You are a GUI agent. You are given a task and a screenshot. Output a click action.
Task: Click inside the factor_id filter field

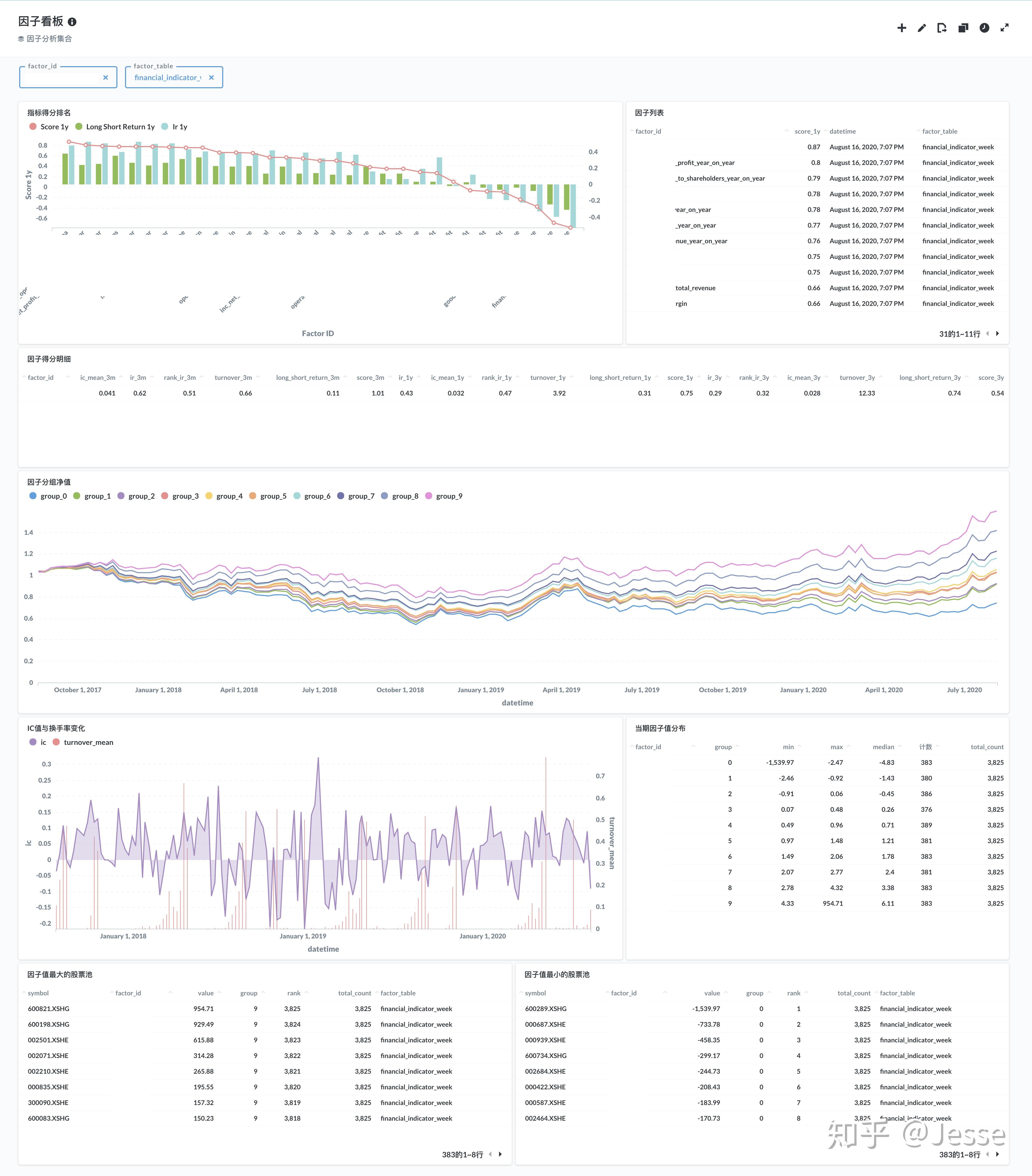[x=60, y=78]
